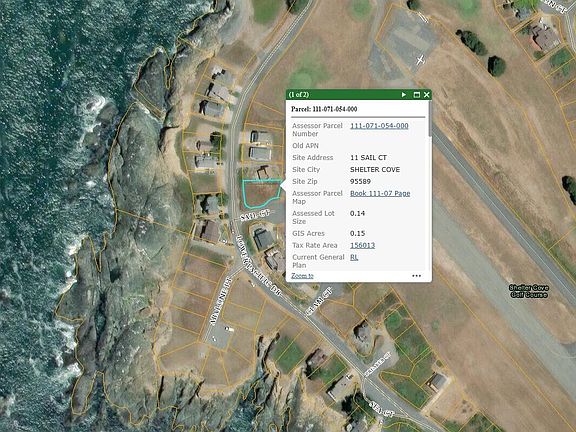
Task: Show the next feature with the arrow
Action: click(x=404, y=95)
